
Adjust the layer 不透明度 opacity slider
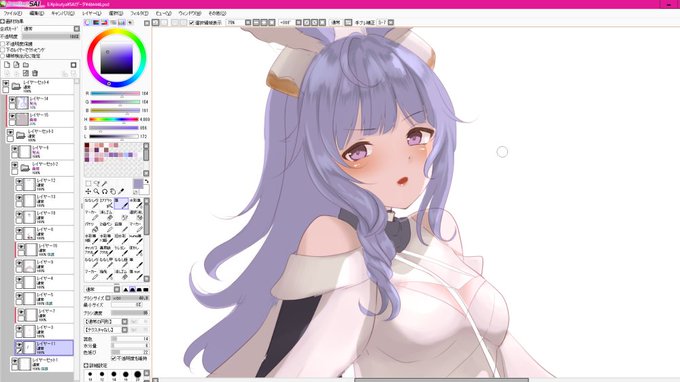click(51, 36)
